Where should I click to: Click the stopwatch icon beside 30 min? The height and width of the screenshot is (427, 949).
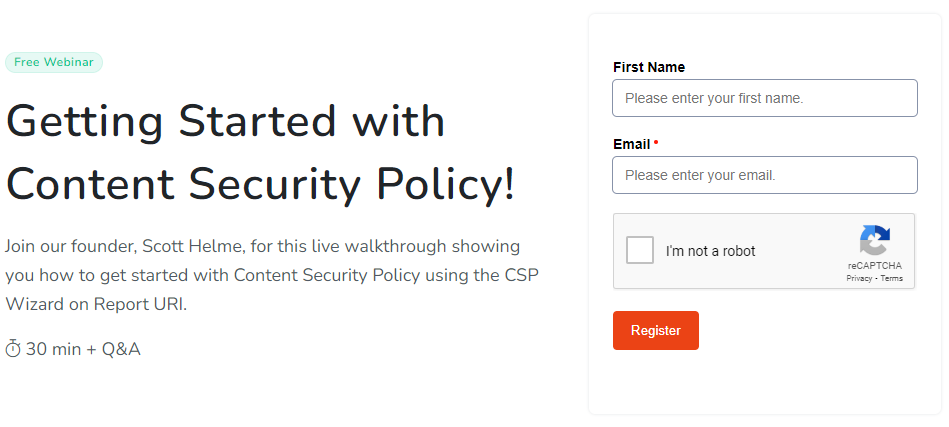[13, 349]
